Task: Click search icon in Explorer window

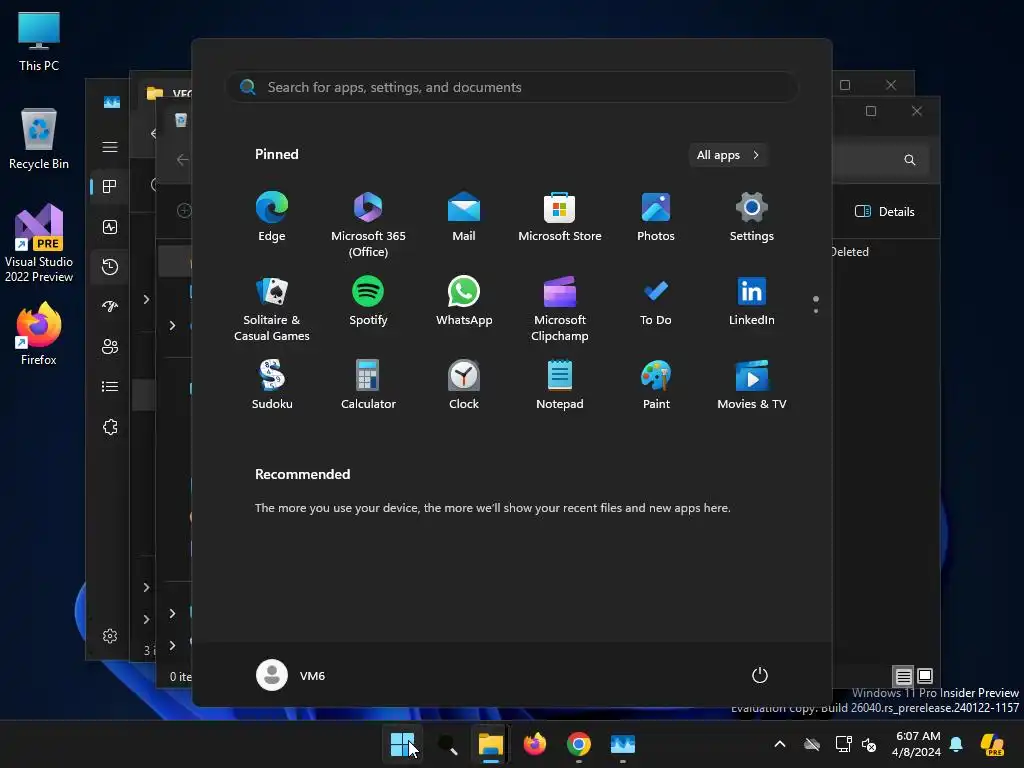Action: 910,160
